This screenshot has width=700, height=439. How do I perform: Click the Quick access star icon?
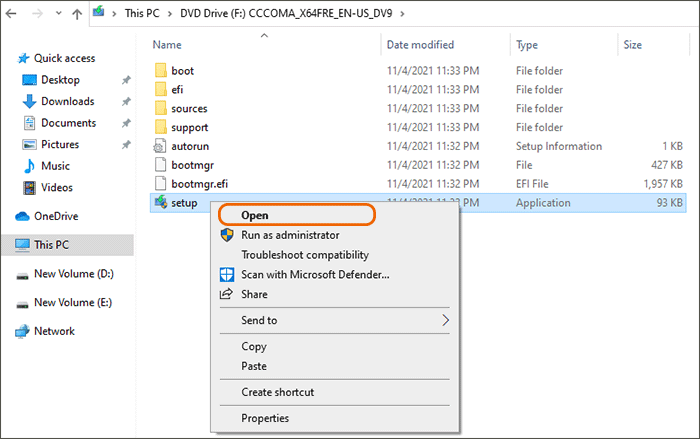tap(22, 58)
